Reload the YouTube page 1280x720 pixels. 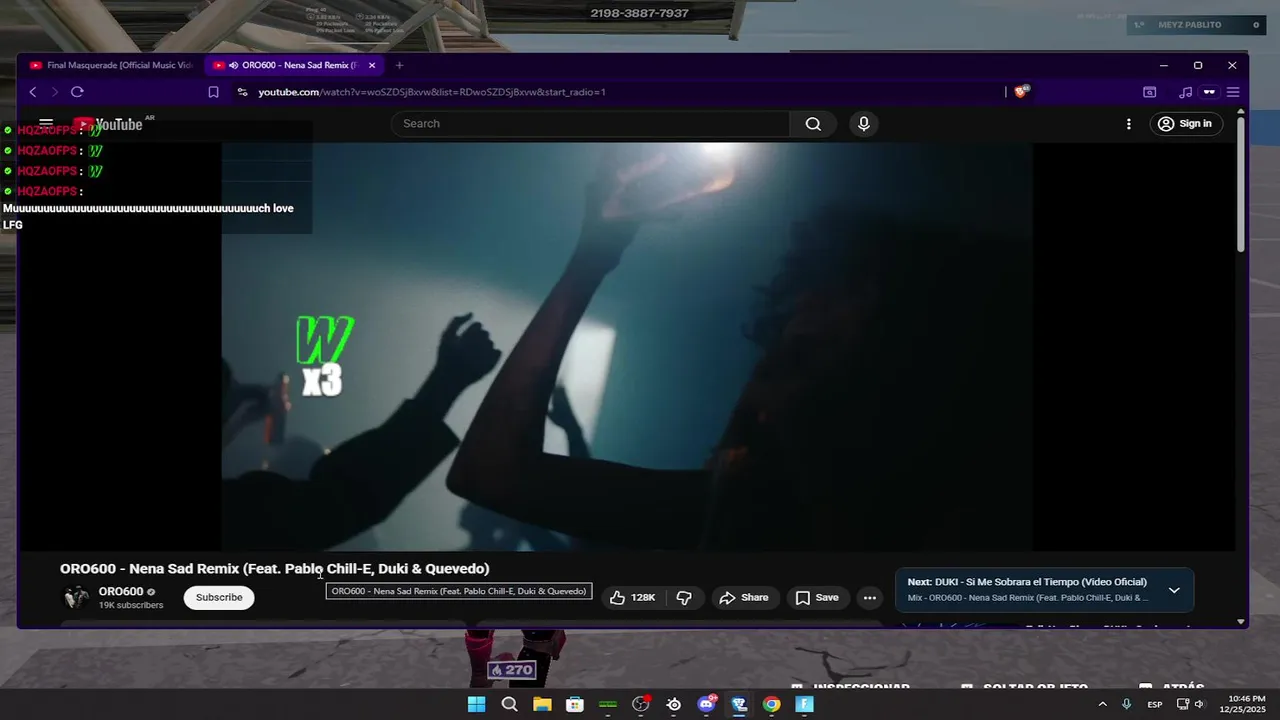point(77,92)
